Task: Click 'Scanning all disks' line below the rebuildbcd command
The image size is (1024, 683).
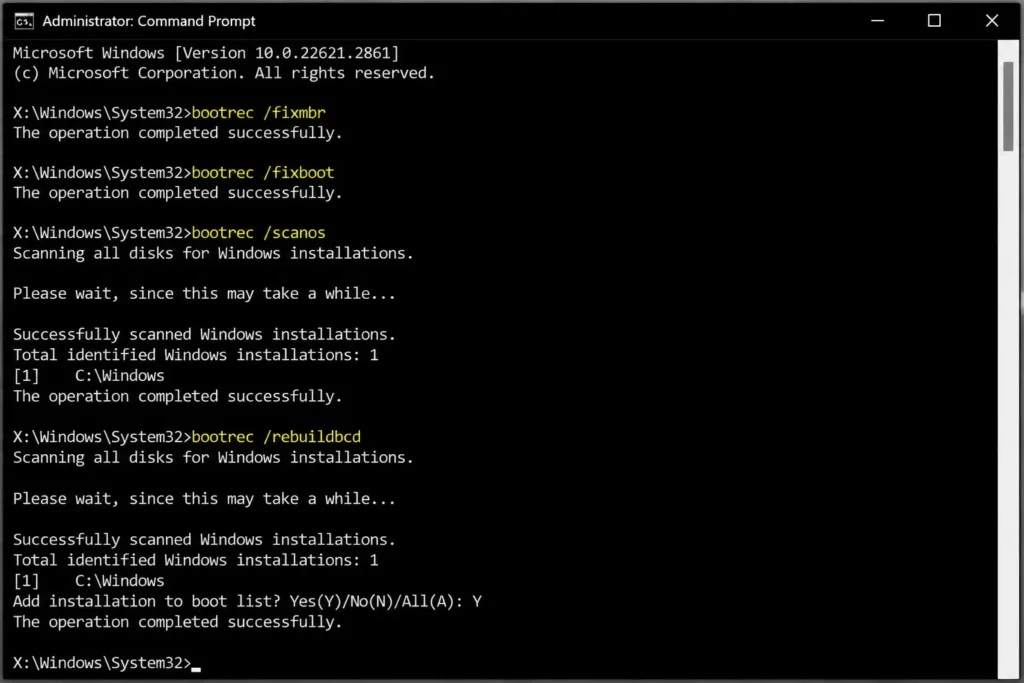Action: point(213,458)
